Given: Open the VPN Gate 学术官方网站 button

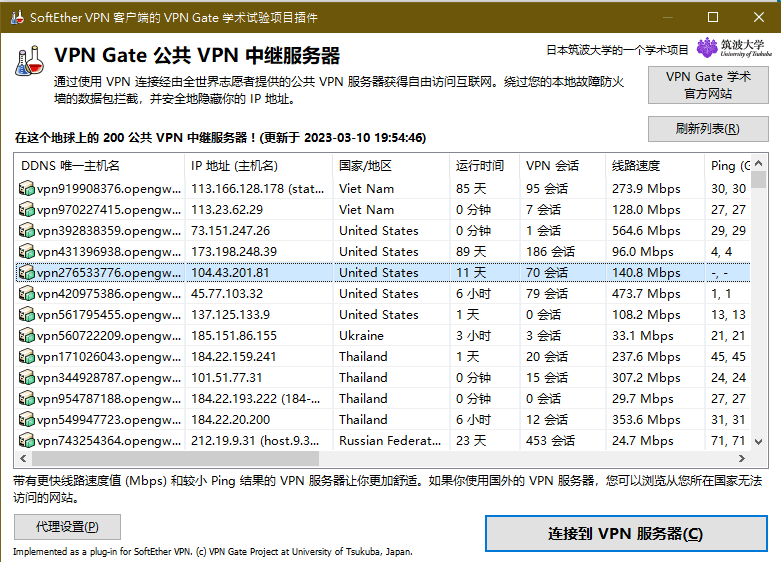Looking at the screenshot, I should click(x=708, y=85).
